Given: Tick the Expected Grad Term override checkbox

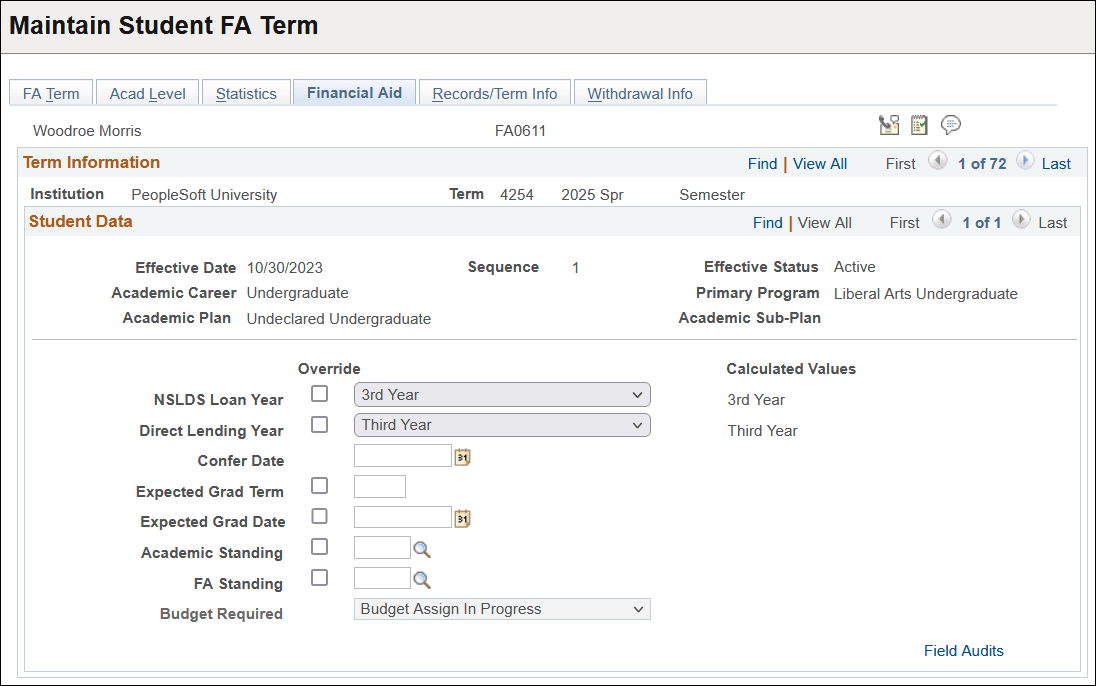Looking at the screenshot, I should coord(319,485).
